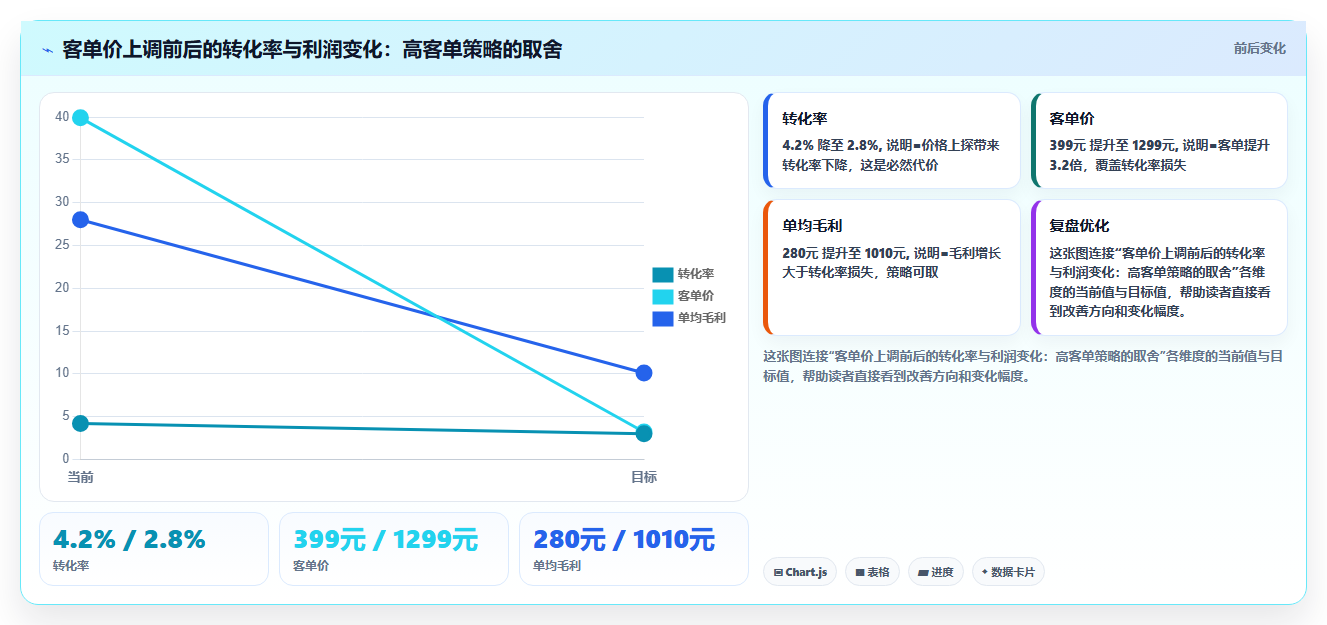Click the 客单价 label under 399元 / 1299元

(311, 566)
